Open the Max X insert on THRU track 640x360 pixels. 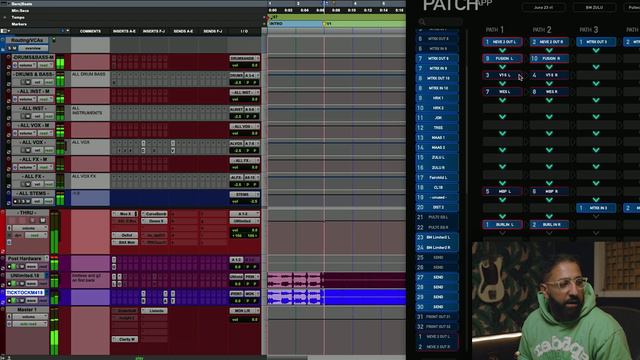(125, 214)
